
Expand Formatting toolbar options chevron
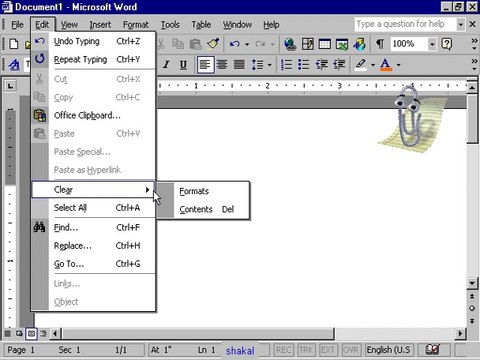click(474, 65)
